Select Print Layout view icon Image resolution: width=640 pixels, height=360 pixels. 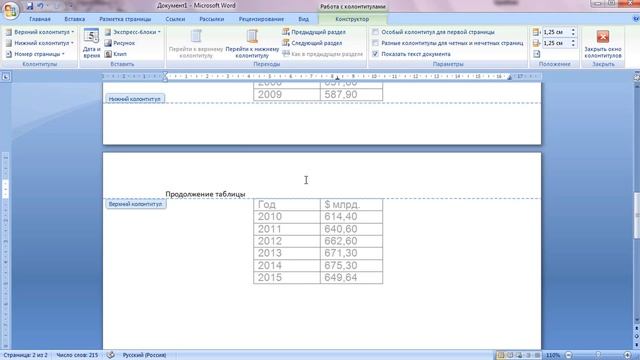pyautogui.click(x=501, y=355)
